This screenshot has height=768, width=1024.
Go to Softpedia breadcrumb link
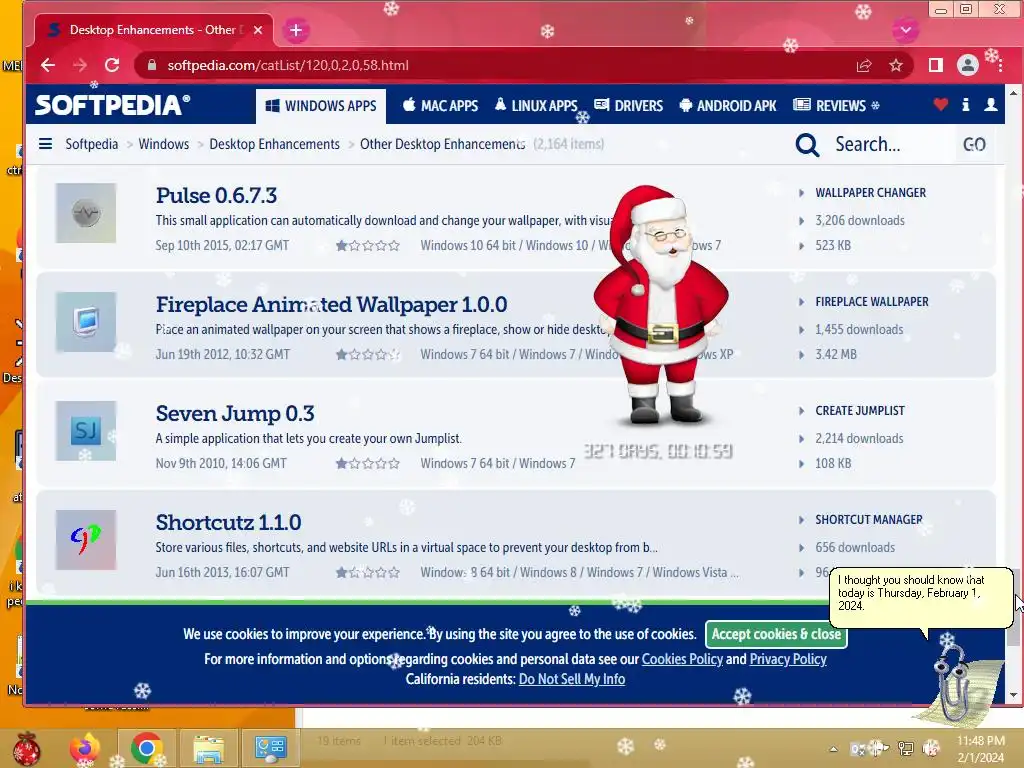(x=91, y=144)
